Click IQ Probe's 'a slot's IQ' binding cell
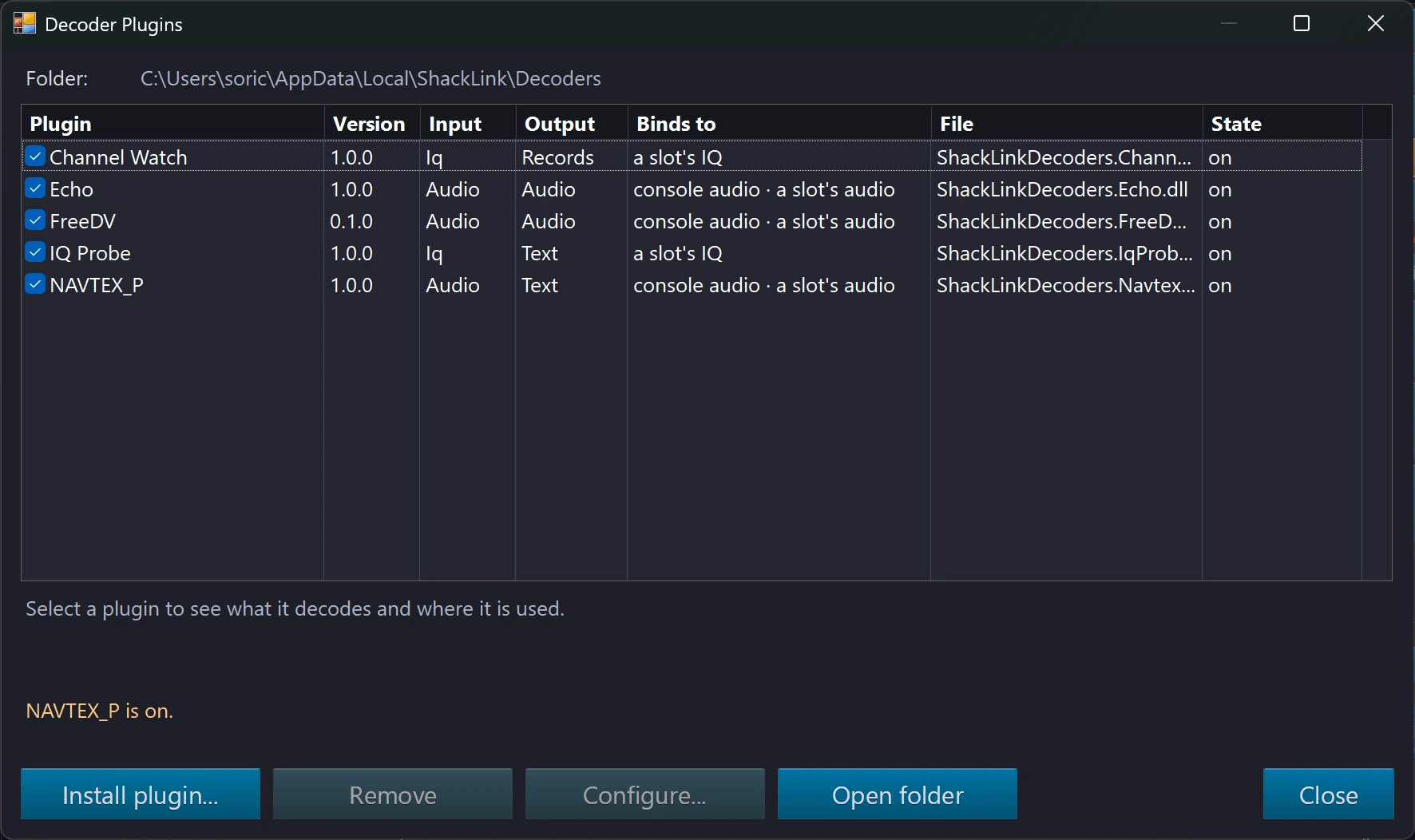1415x840 pixels. (678, 253)
